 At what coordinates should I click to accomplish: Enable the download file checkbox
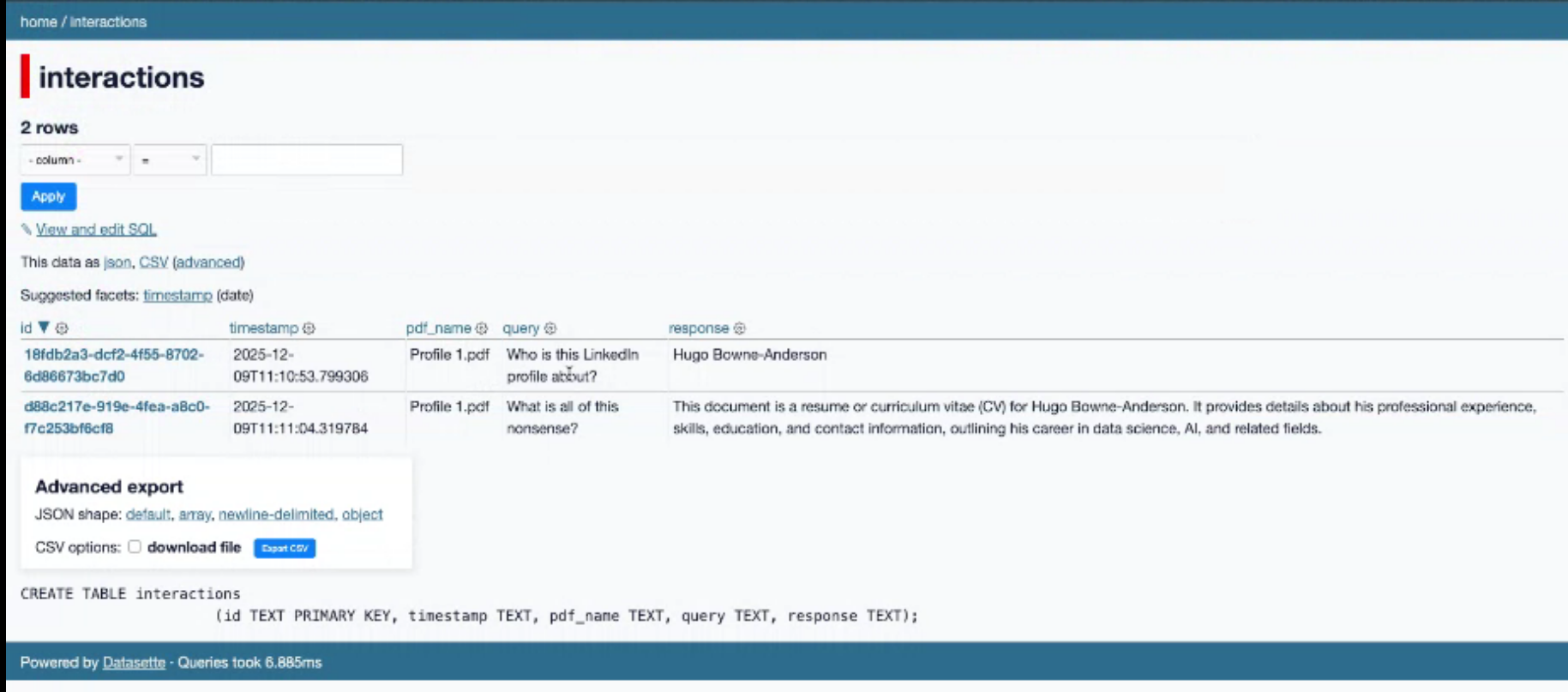point(135,547)
